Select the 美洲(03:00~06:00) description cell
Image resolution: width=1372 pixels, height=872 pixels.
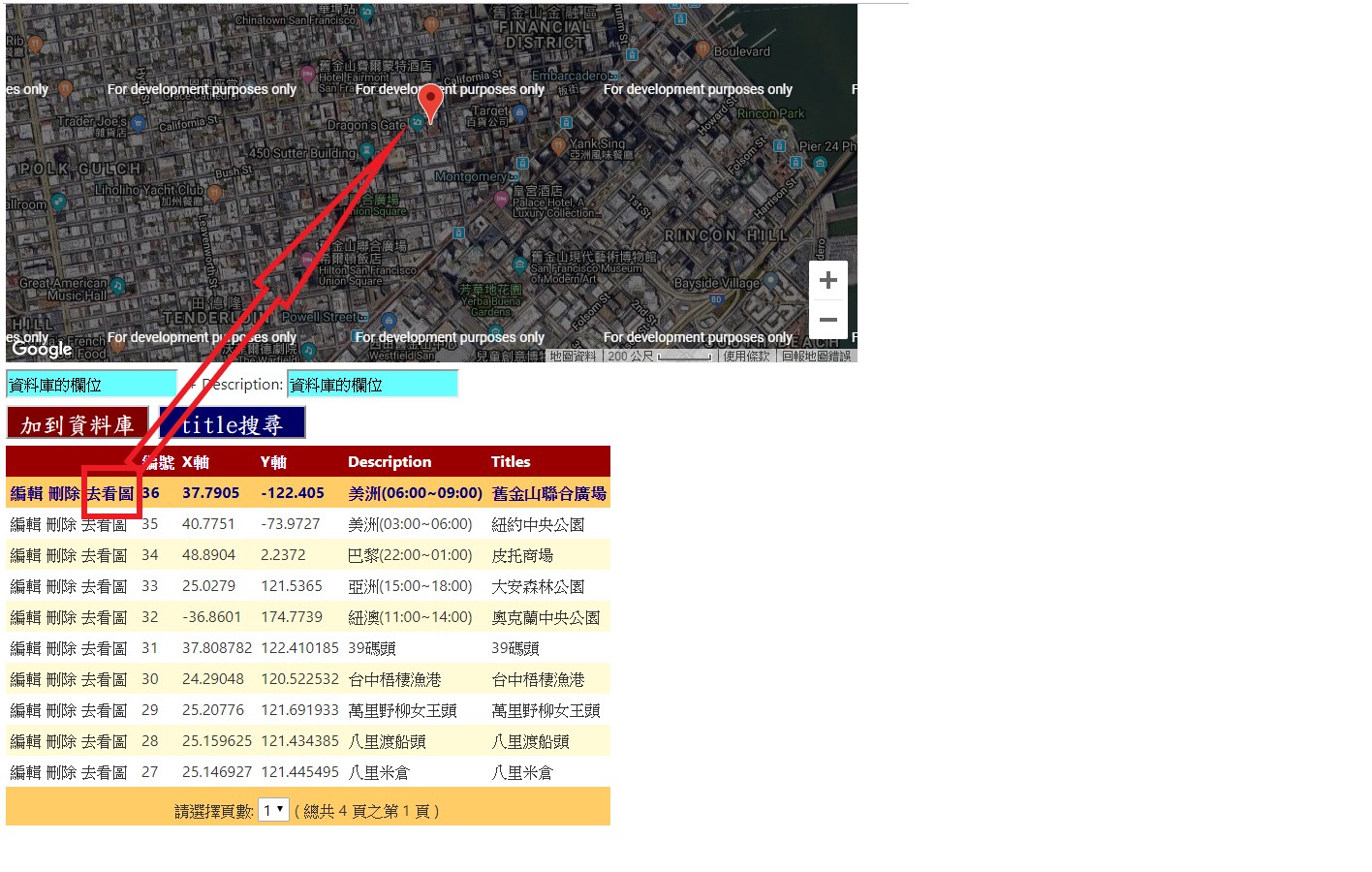410,524
